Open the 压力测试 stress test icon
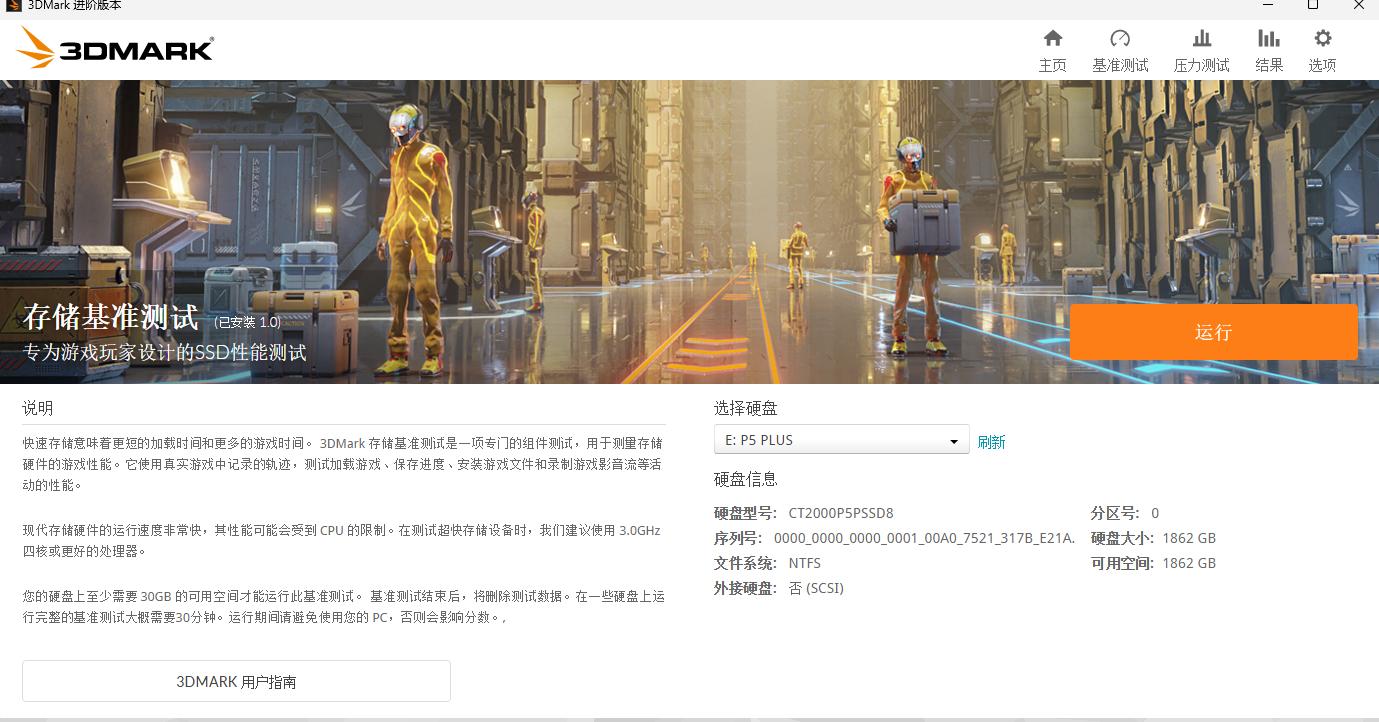 [1200, 38]
